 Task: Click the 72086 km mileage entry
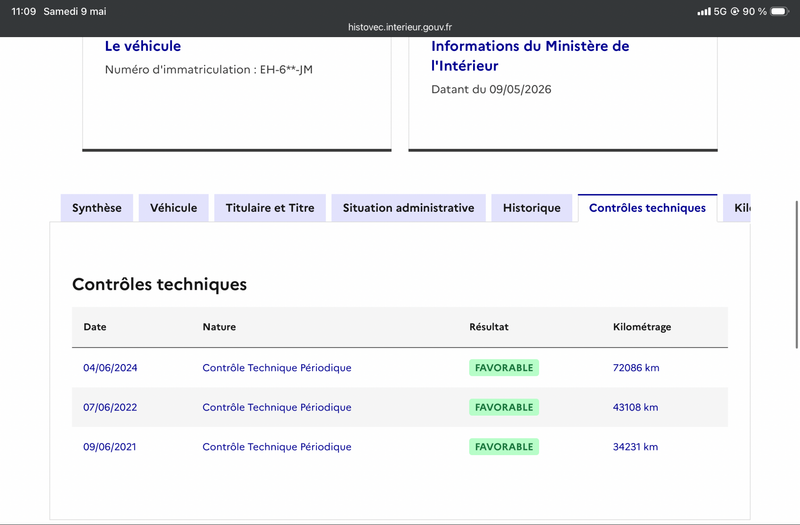636,368
